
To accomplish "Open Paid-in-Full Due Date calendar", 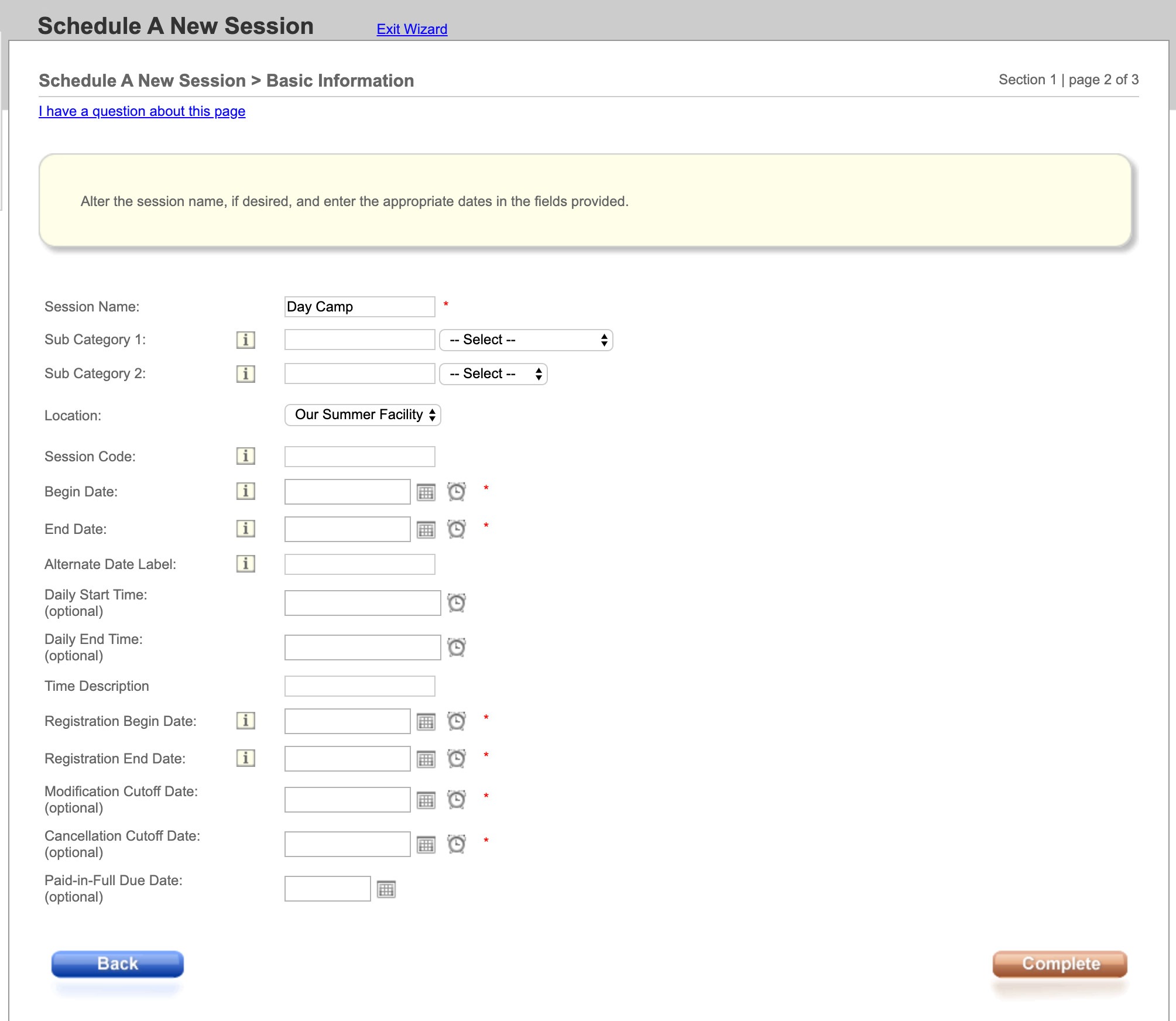I will click(x=386, y=889).
